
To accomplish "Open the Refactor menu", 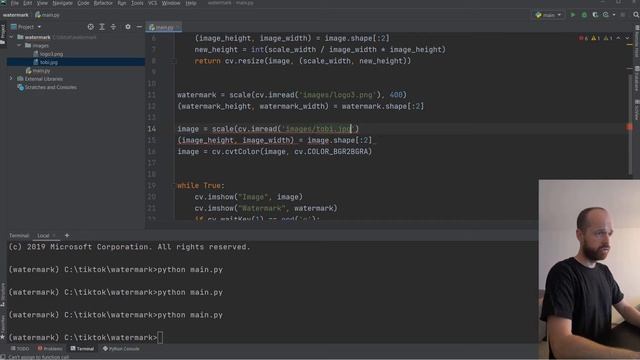I will coord(103,3).
